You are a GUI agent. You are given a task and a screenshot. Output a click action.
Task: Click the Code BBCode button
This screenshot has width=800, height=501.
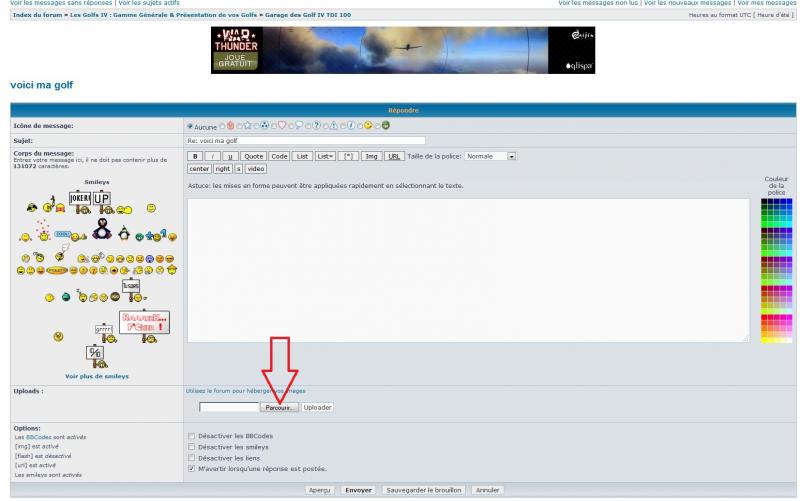point(279,156)
